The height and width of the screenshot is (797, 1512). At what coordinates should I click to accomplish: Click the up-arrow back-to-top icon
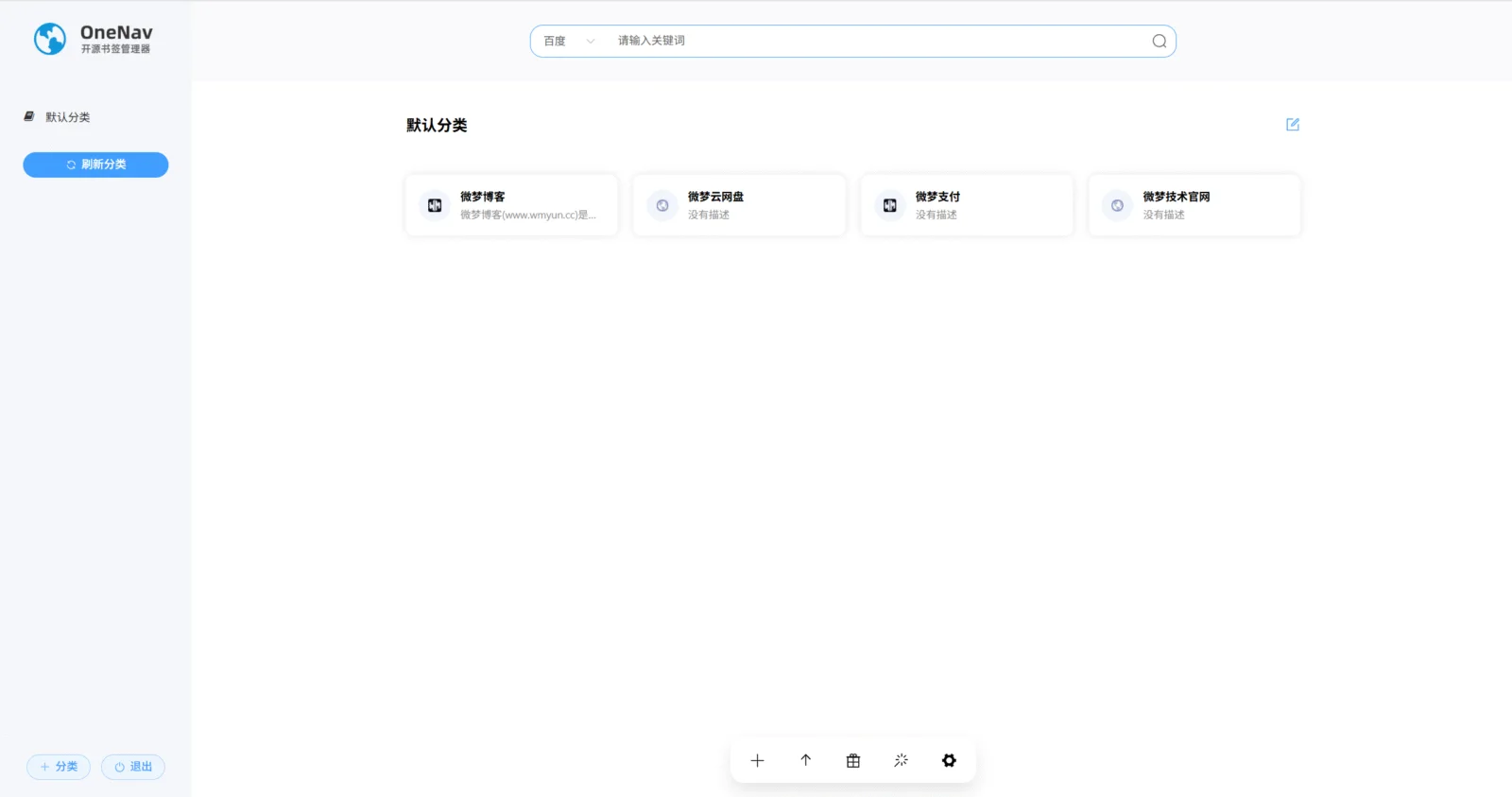(x=806, y=760)
